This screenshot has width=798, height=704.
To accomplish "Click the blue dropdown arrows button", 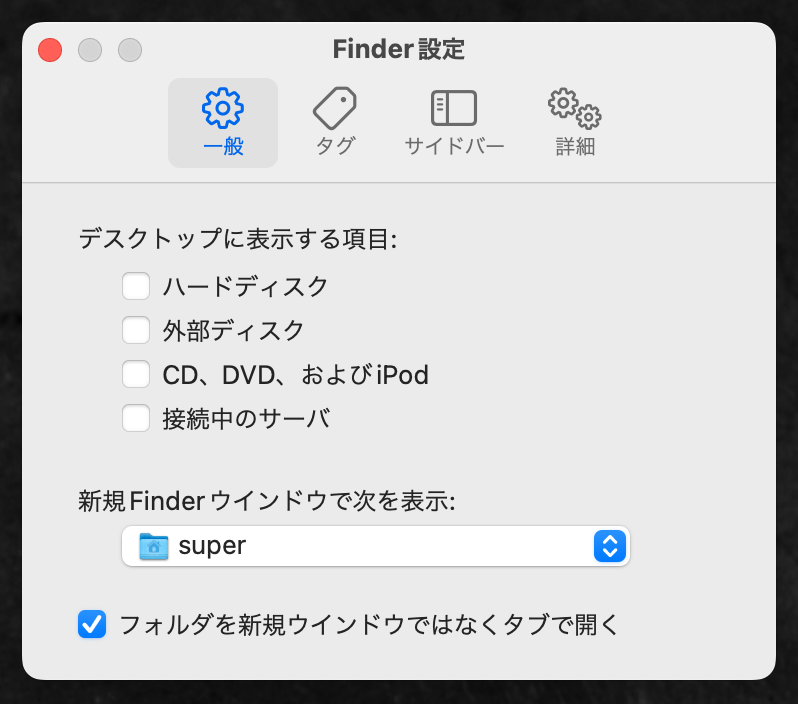I will 609,546.
